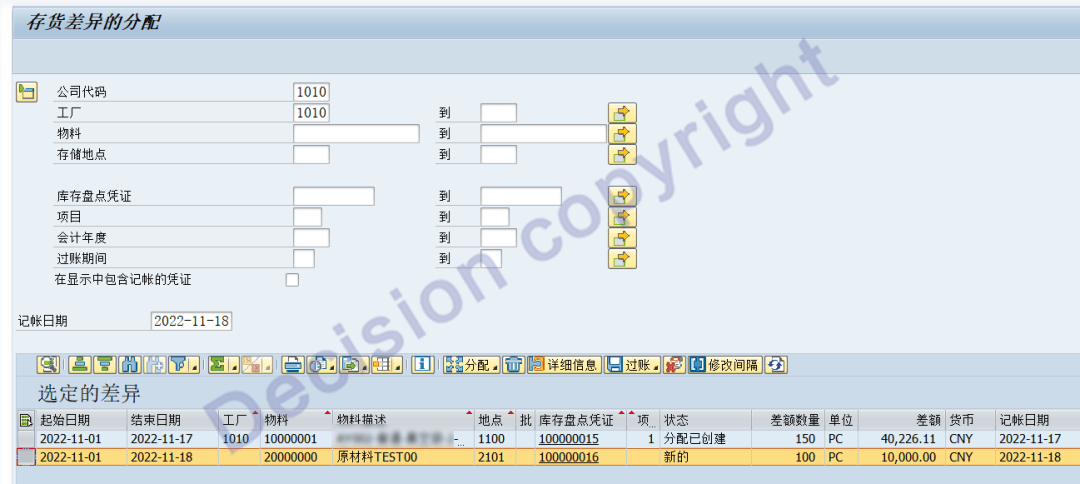Open multiple selection for 库存盘点凭证
This screenshot has height=484, width=1080.
(622, 196)
